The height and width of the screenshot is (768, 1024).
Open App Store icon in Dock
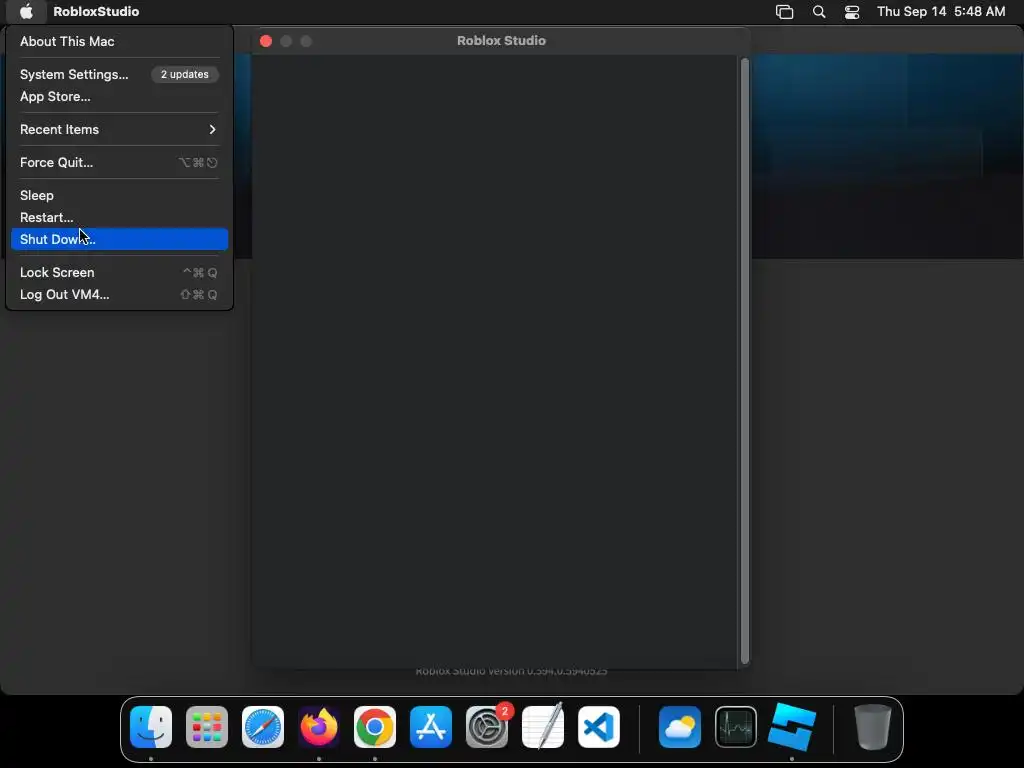[431, 727]
